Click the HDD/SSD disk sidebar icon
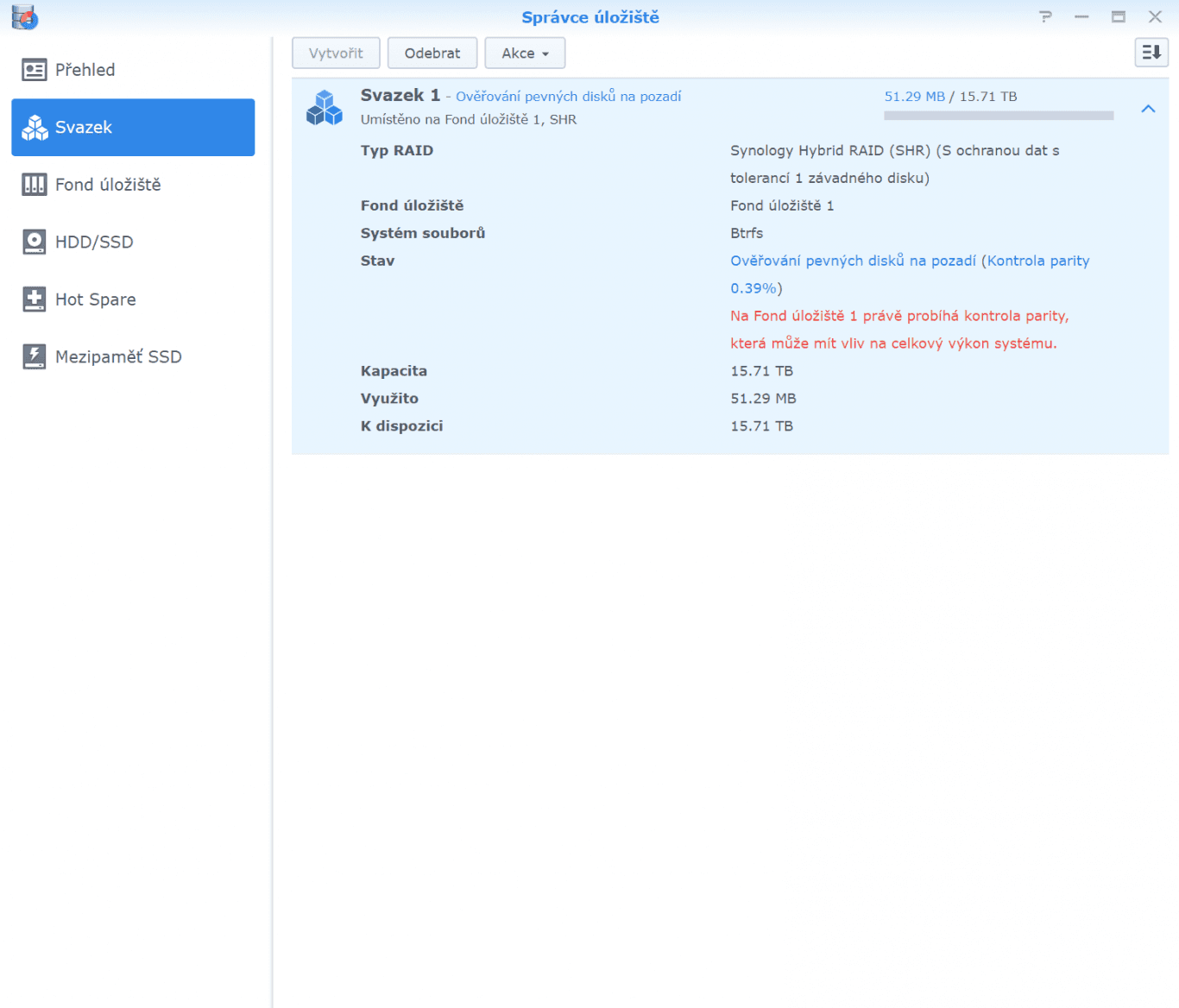This screenshot has width=1179, height=1008. point(35,242)
